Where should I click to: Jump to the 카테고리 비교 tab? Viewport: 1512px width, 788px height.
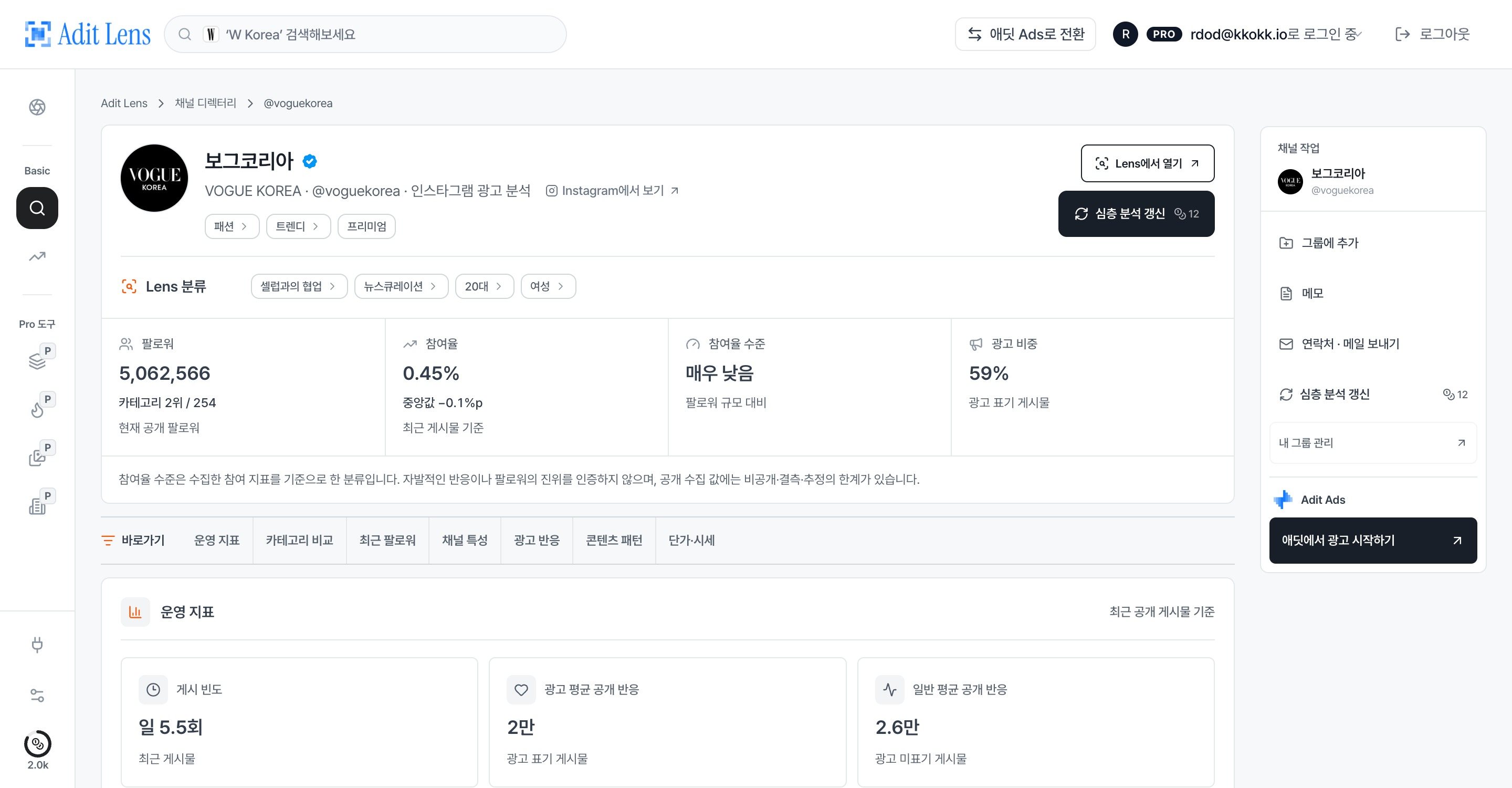pyautogui.click(x=299, y=540)
